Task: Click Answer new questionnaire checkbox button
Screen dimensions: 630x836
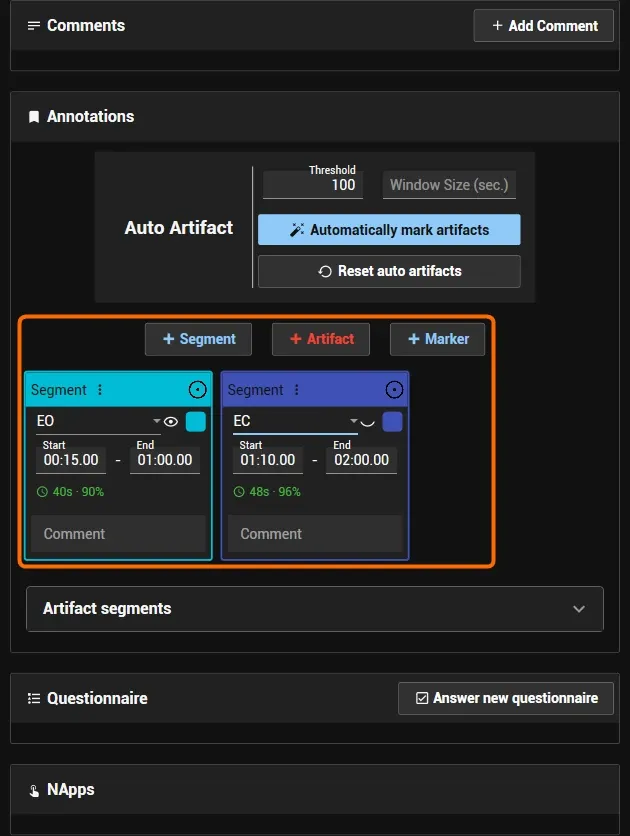Action: coord(506,698)
